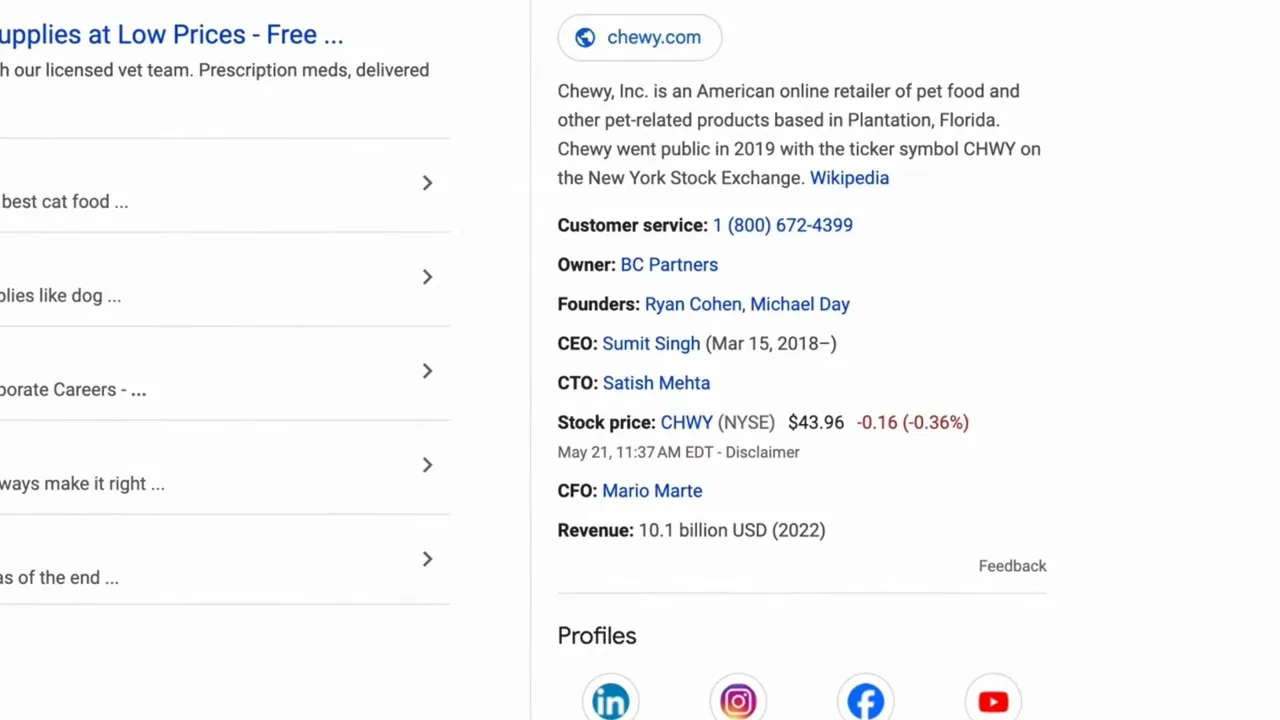1280x720 pixels.
Task: Expand the 'as of the end' chevron
Action: coord(427,559)
